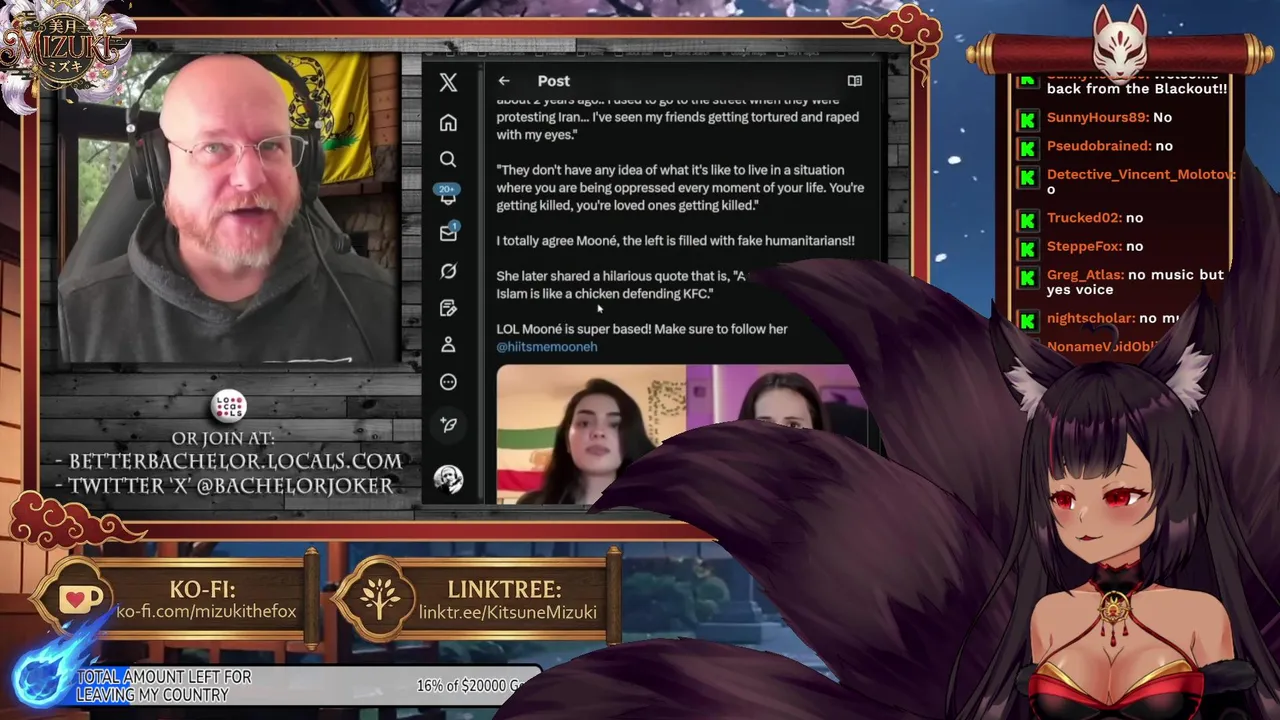
Task: Open the More (three dots) circle
Action: 448,382
